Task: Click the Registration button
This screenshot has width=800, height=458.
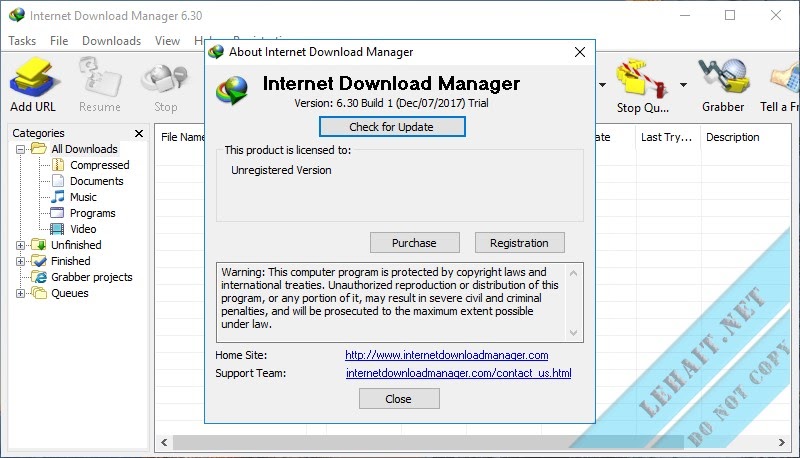Action: [x=519, y=243]
